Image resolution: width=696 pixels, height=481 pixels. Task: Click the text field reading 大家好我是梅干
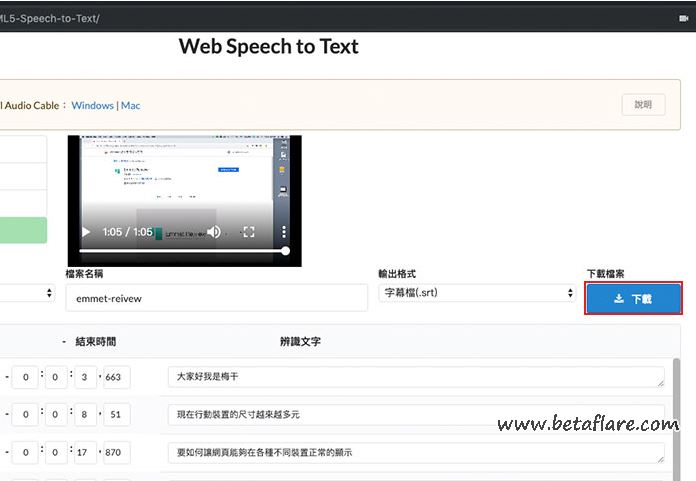coord(416,377)
